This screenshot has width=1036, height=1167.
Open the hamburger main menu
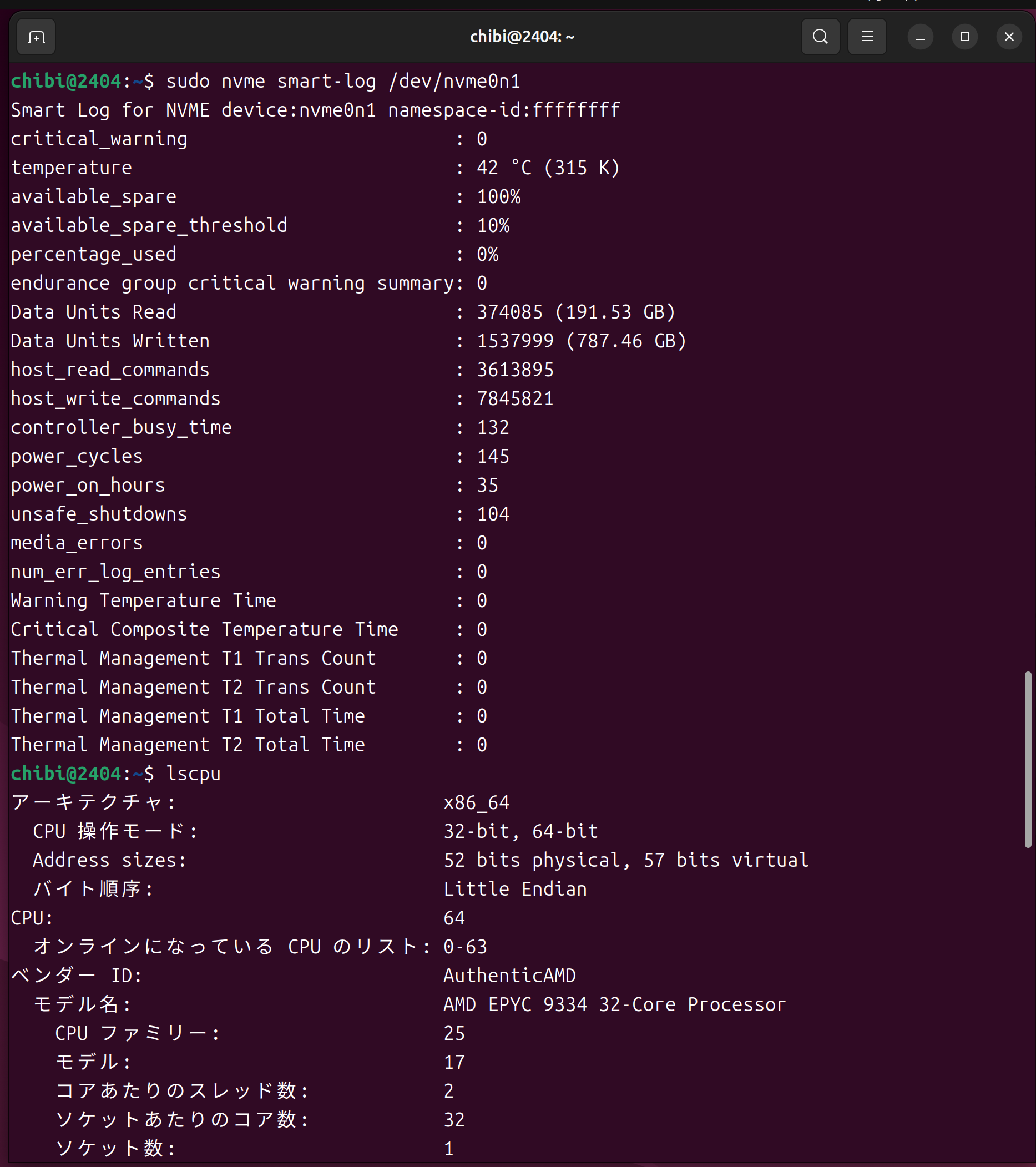[867, 37]
